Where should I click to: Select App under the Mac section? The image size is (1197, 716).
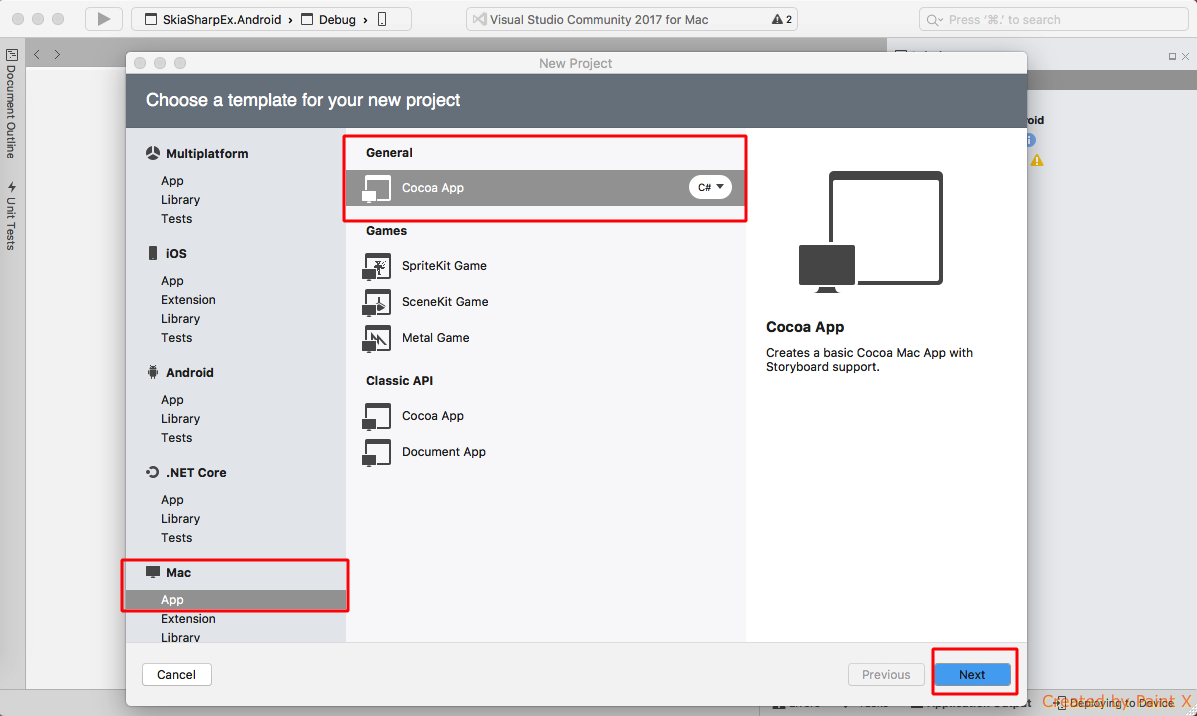click(236, 600)
